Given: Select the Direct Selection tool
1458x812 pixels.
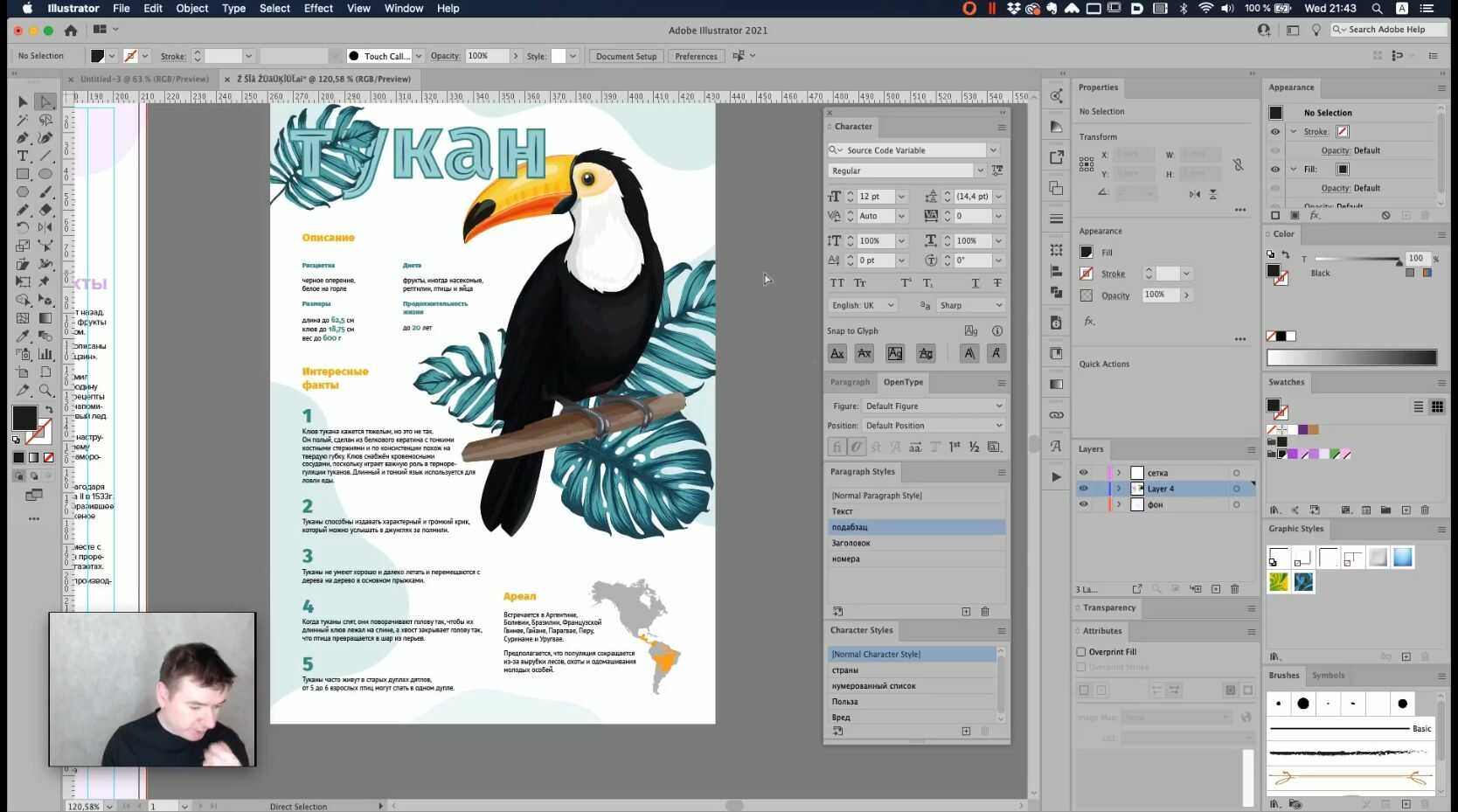Looking at the screenshot, I should point(45,102).
